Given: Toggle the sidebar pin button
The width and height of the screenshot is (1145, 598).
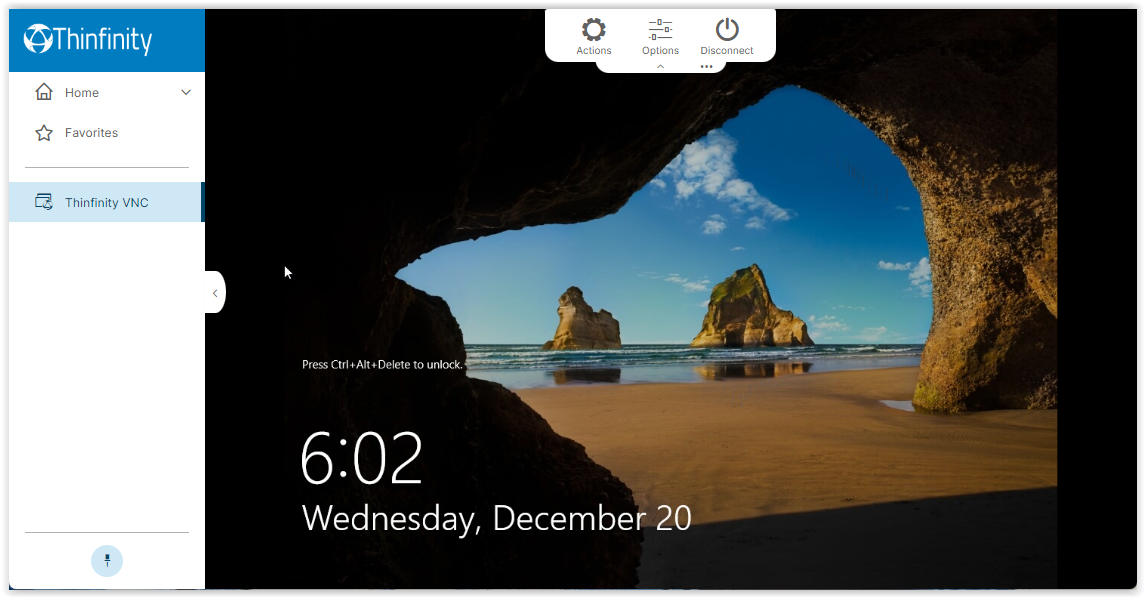Looking at the screenshot, I should pyautogui.click(x=107, y=561).
